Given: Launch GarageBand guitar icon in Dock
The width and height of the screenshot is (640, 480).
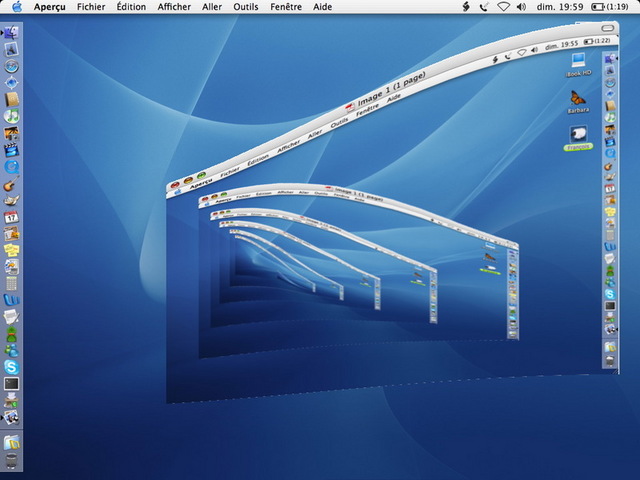Looking at the screenshot, I should 11,183.
